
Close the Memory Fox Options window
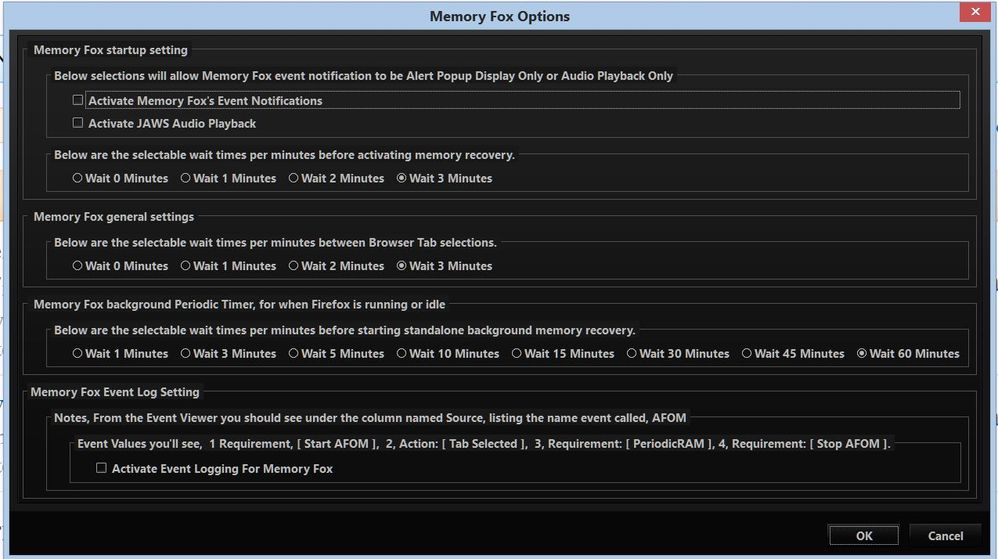pos(975,12)
